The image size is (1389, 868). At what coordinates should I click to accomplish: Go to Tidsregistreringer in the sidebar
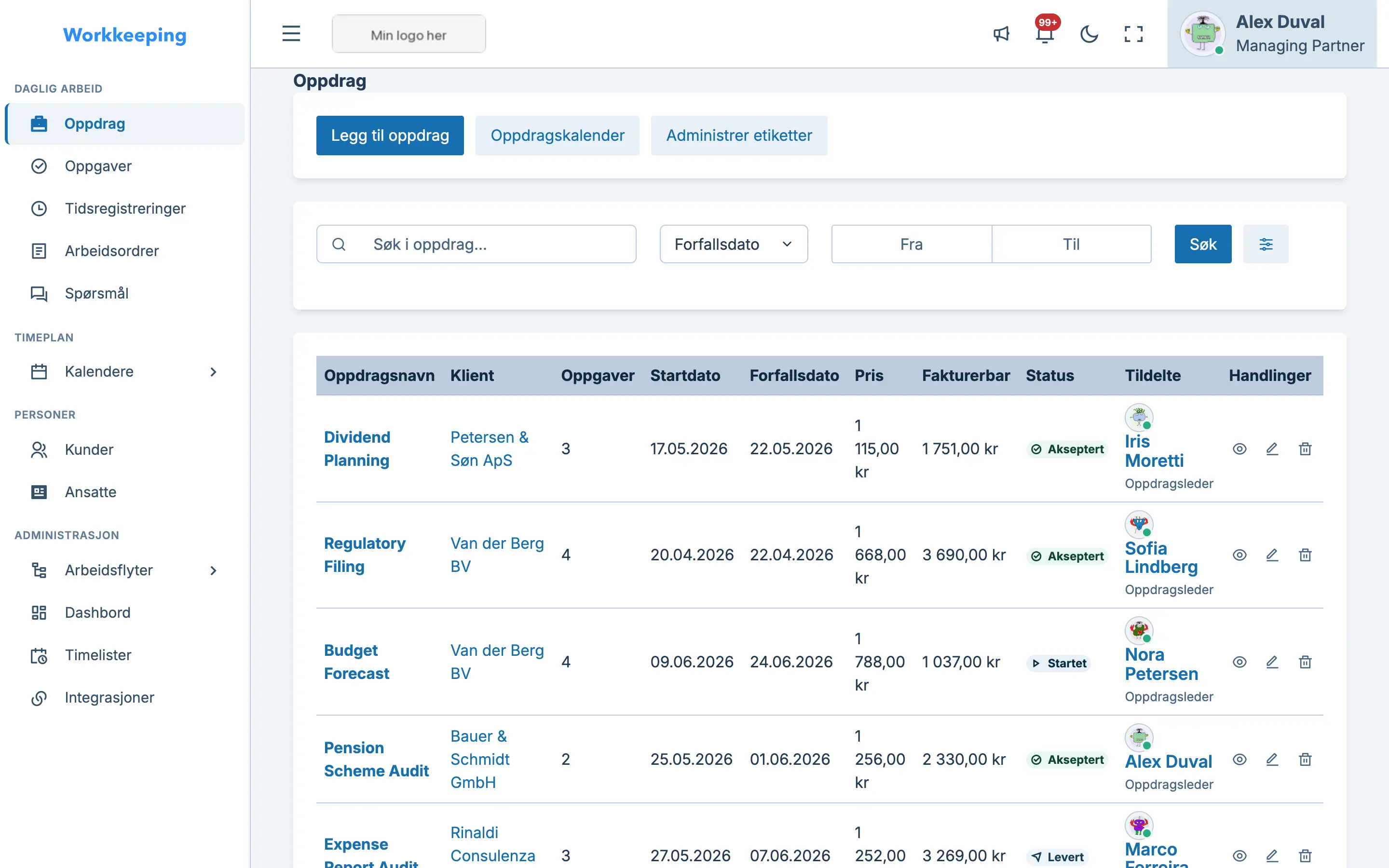click(x=124, y=208)
